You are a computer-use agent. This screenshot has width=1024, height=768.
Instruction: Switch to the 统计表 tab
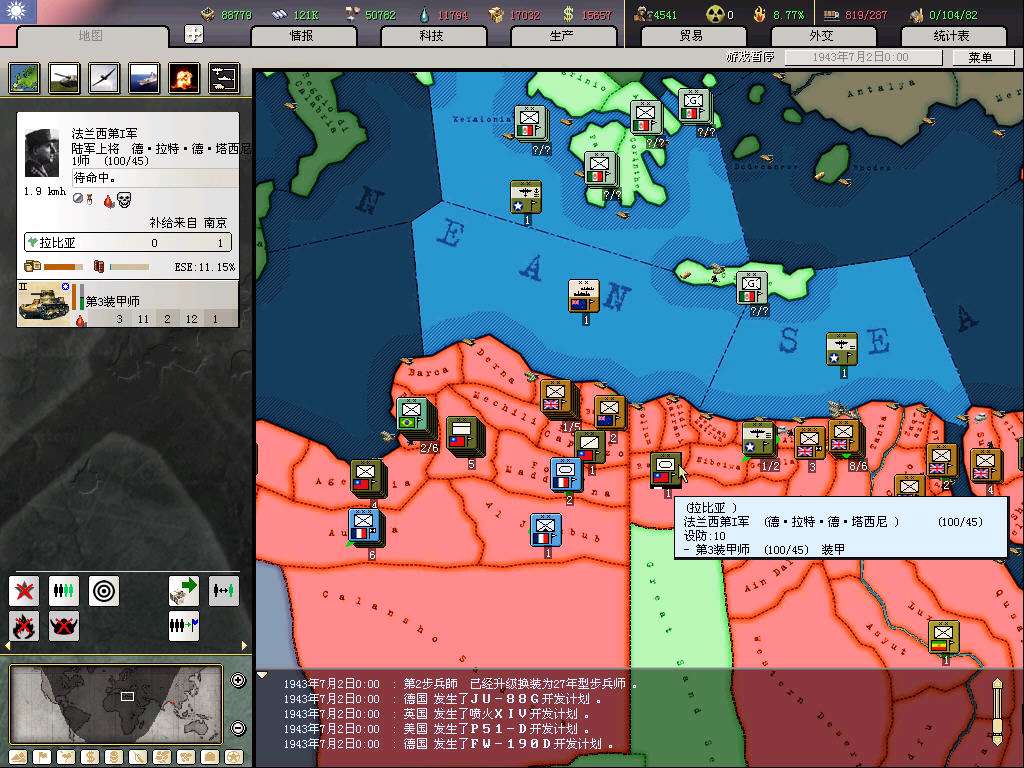pyautogui.click(x=953, y=36)
